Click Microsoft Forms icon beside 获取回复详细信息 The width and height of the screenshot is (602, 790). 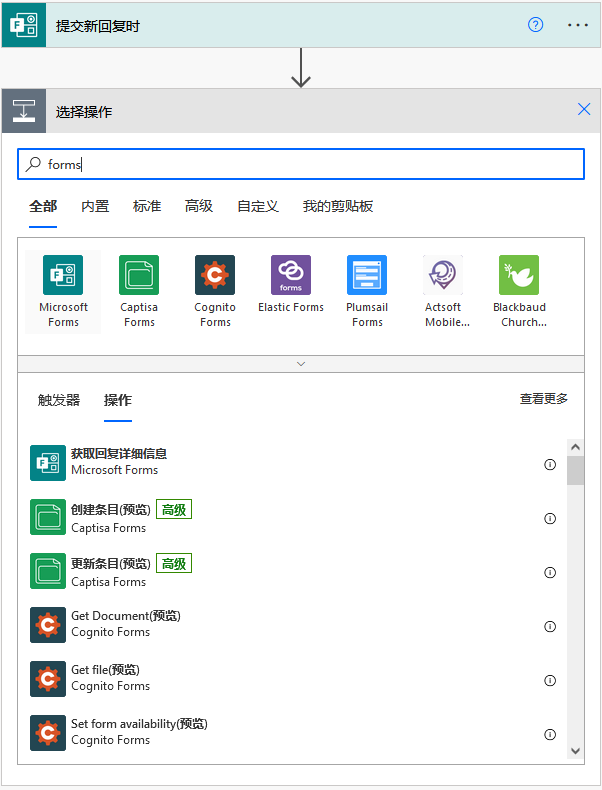[48, 463]
